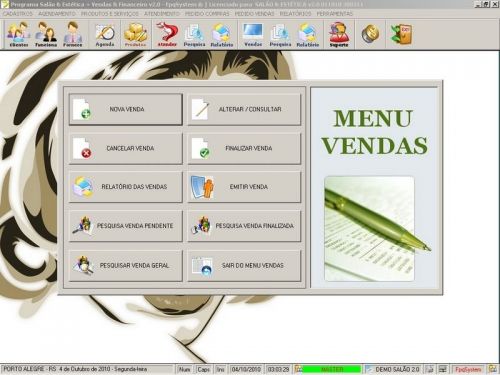Click Sair do Menu Vendas
This screenshot has height=375, width=500.
(244, 266)
